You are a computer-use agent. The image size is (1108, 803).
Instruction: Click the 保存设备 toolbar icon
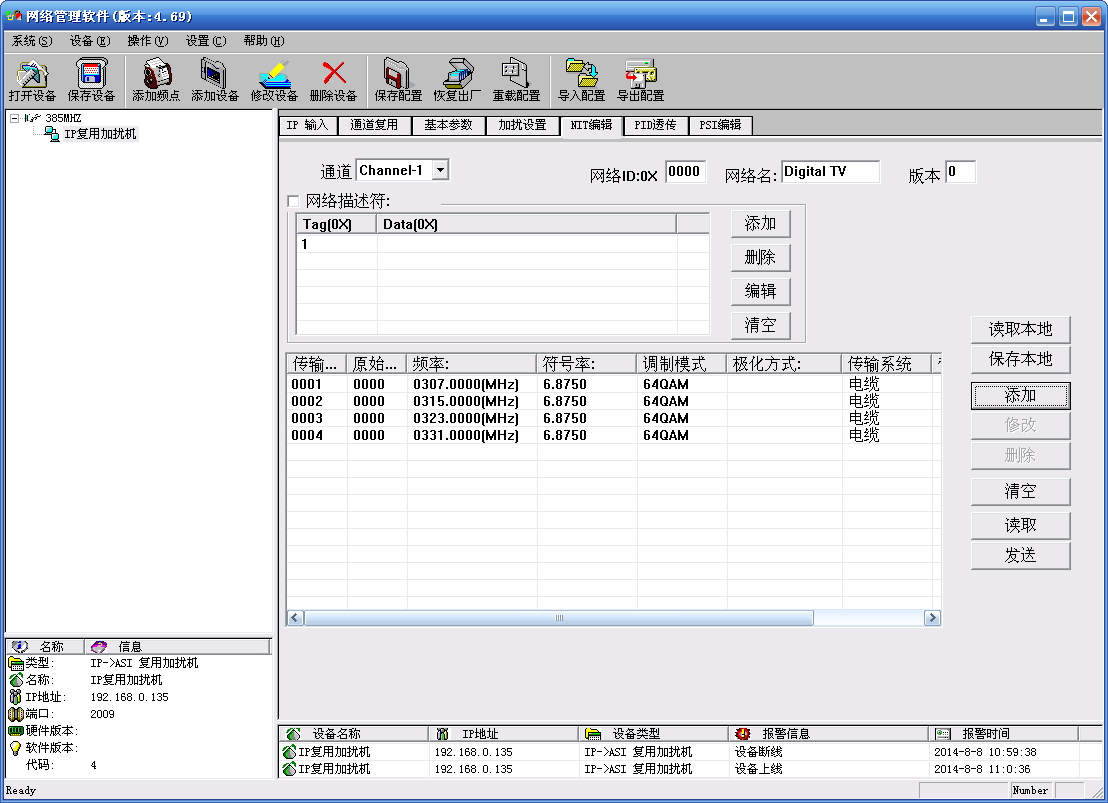(91, 74)
